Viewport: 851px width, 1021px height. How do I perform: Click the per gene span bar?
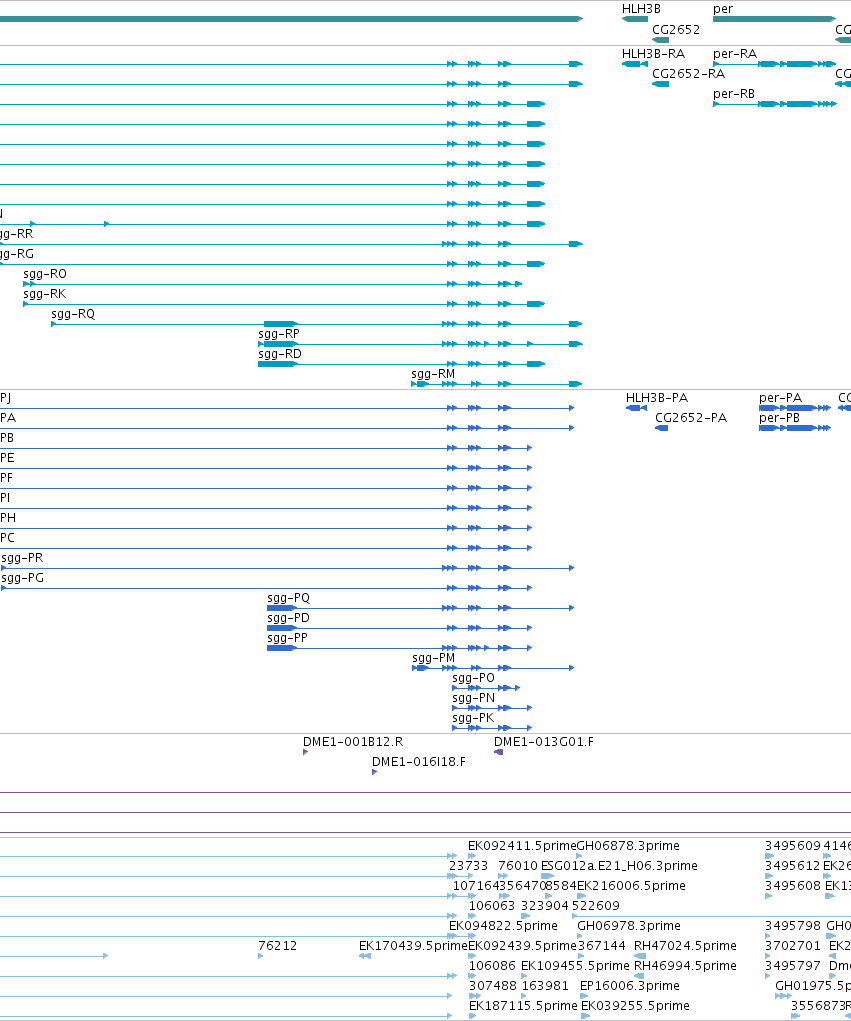tap(774, 19)
